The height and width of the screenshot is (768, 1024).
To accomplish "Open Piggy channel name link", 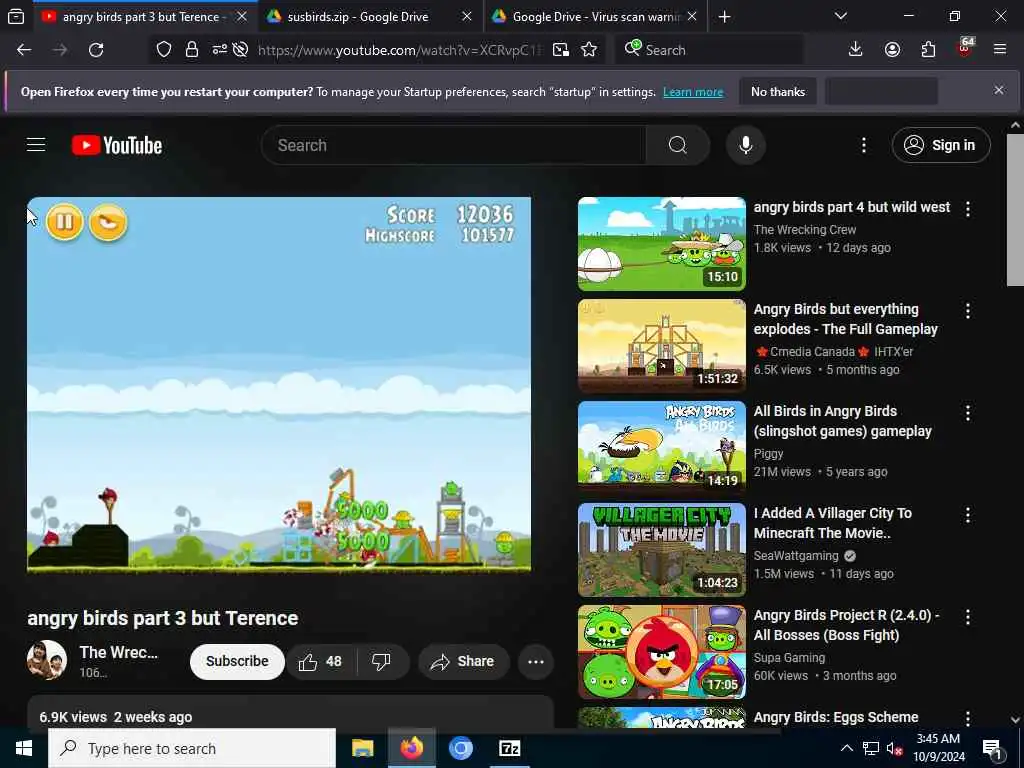I will 768,453.
